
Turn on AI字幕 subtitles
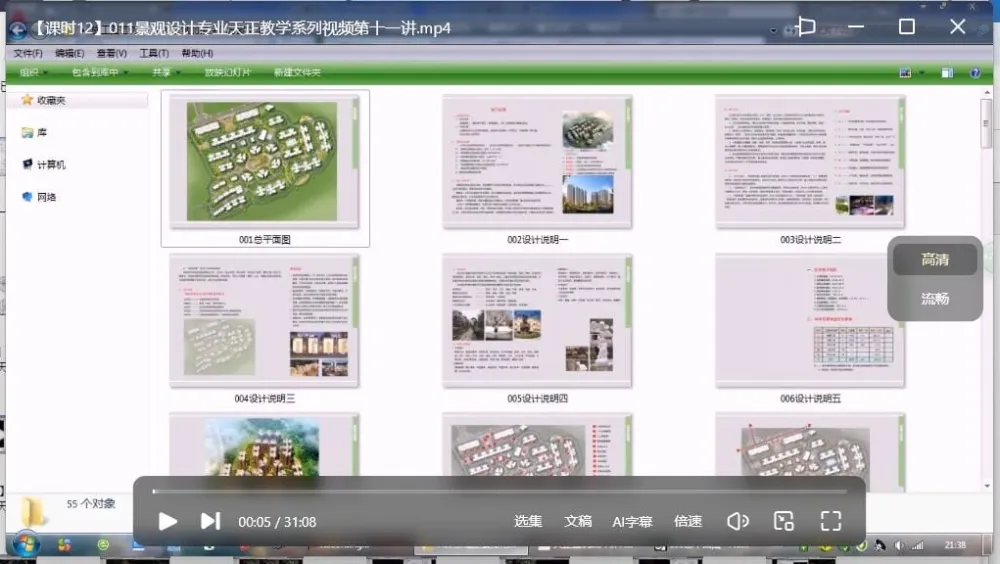tap(632, 521)
